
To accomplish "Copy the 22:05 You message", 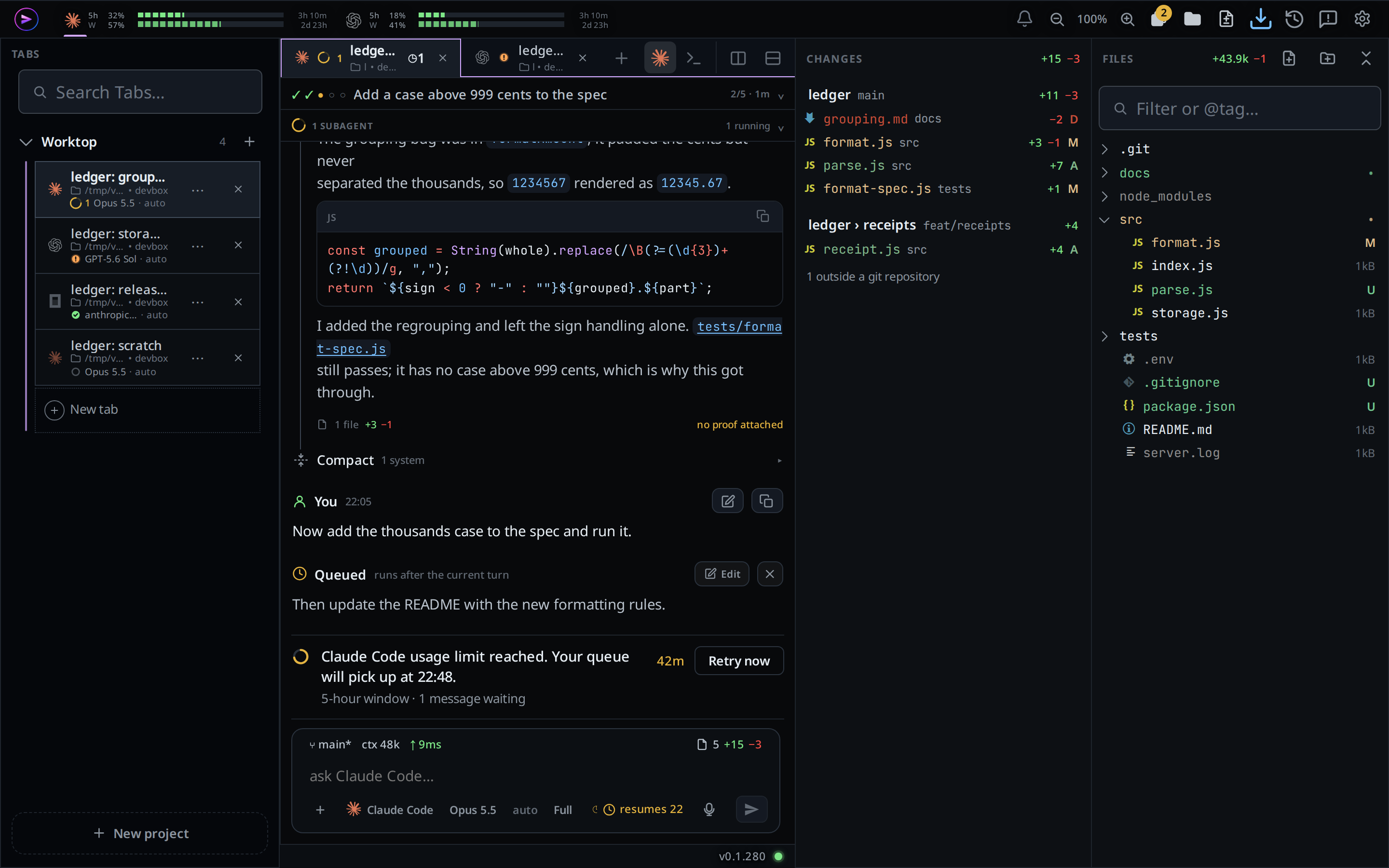I will coord(767,501).
